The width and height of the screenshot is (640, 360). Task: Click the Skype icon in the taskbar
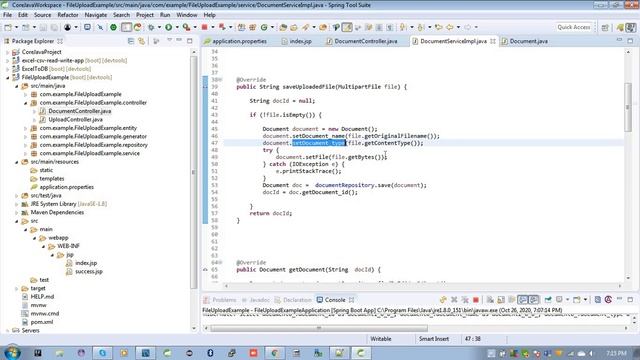coord(102,353)
